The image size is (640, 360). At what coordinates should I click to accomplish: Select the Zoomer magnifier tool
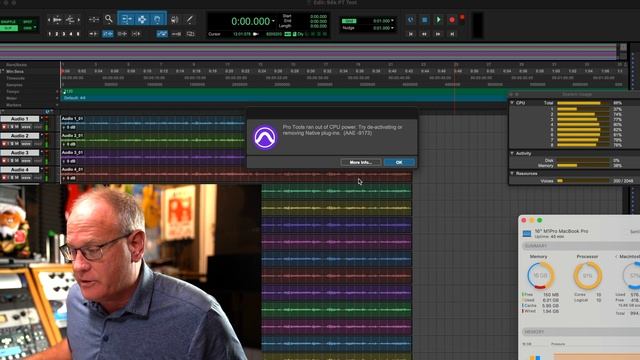tap(109, 19)
